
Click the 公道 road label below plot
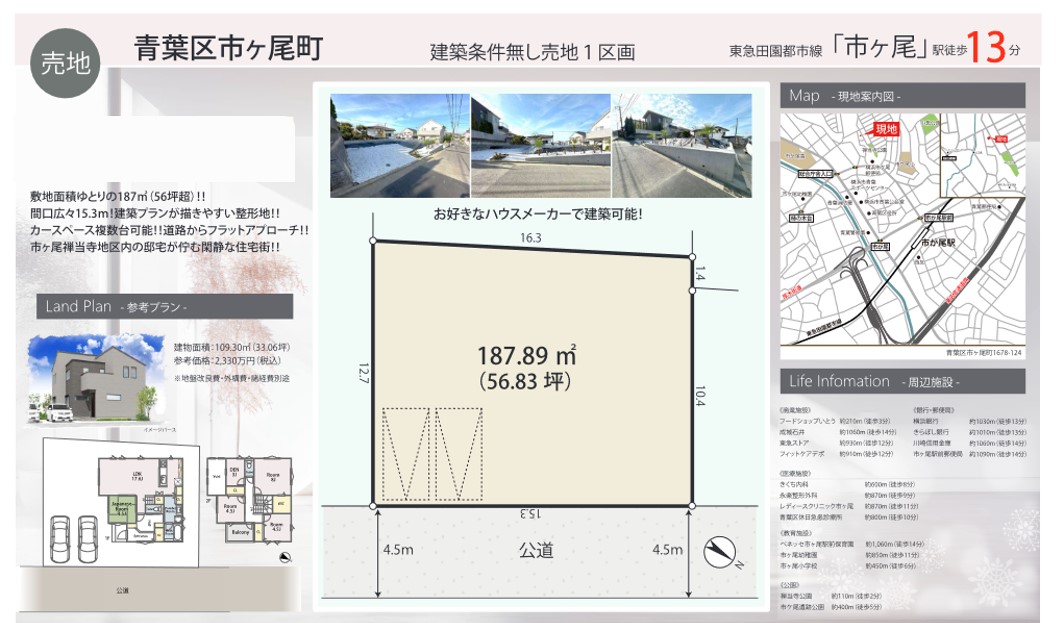535,550
